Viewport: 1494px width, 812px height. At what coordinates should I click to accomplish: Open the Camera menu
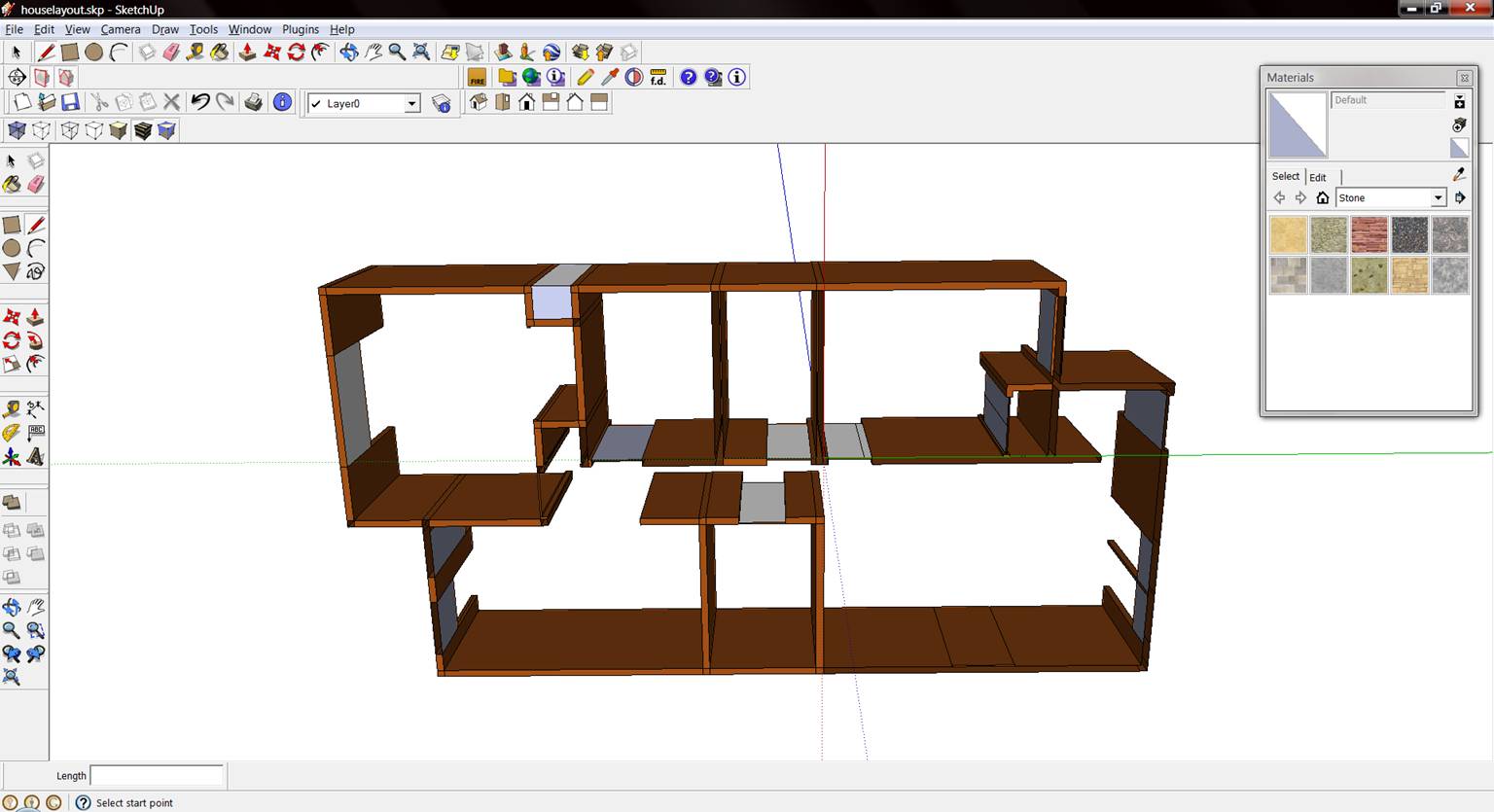[121, 29]
